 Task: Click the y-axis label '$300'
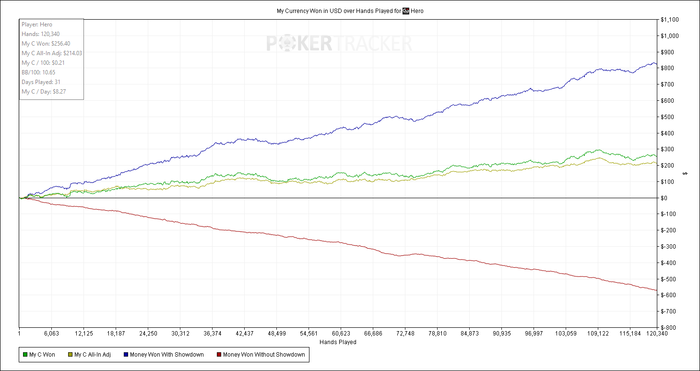click(666, 150)
